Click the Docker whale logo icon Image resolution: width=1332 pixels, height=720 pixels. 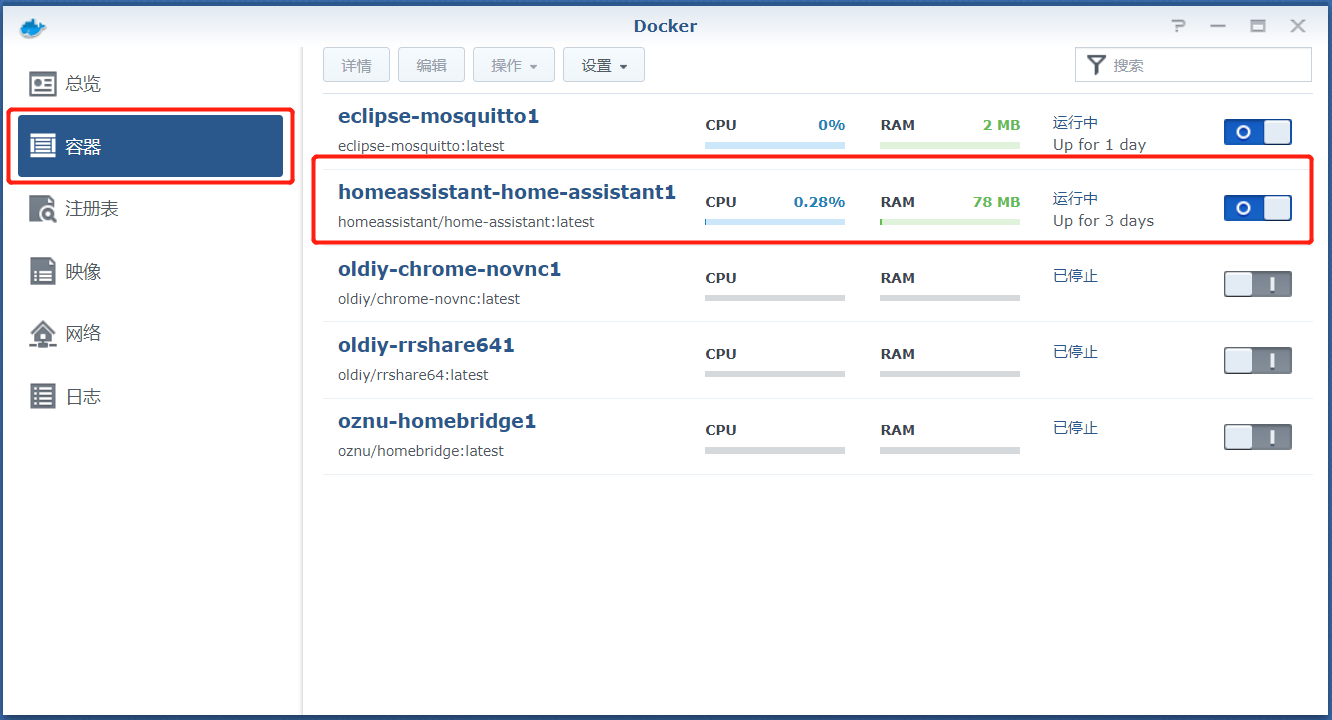(32, 27)
